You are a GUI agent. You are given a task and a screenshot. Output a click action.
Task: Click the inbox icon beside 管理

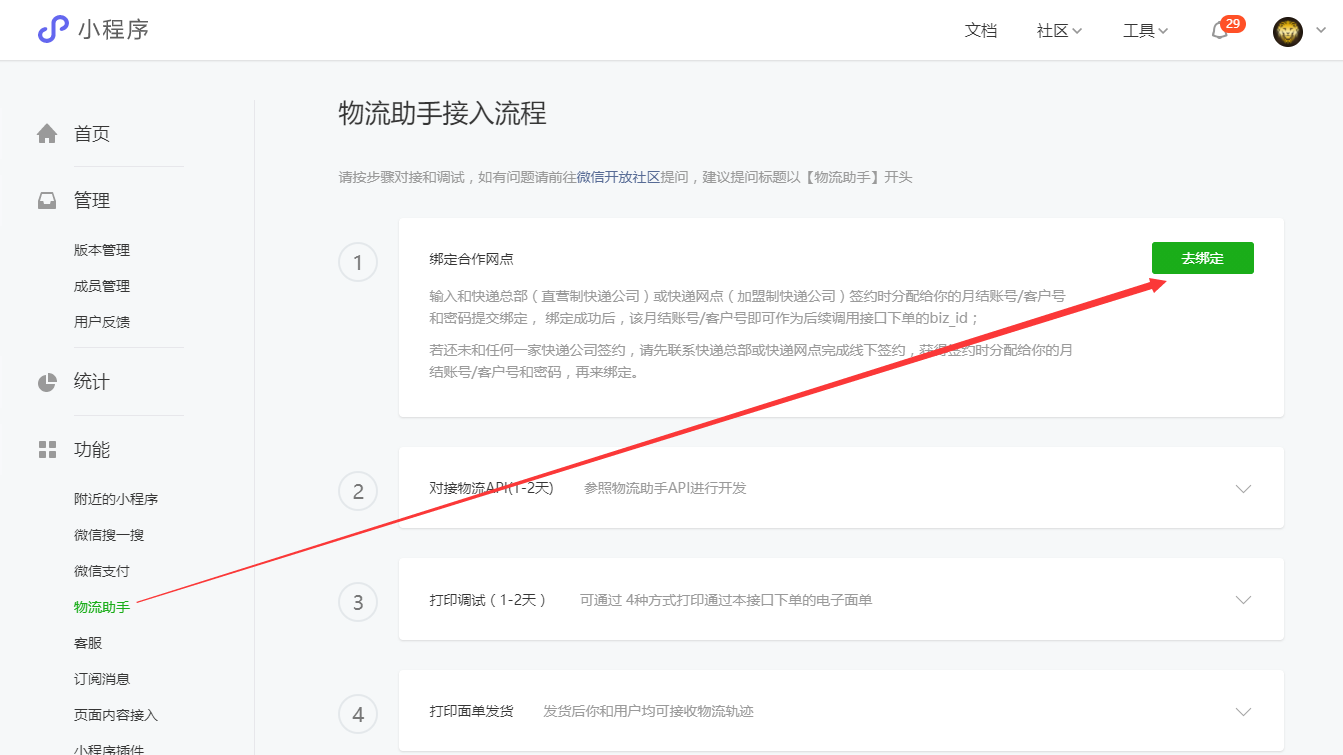47,201
